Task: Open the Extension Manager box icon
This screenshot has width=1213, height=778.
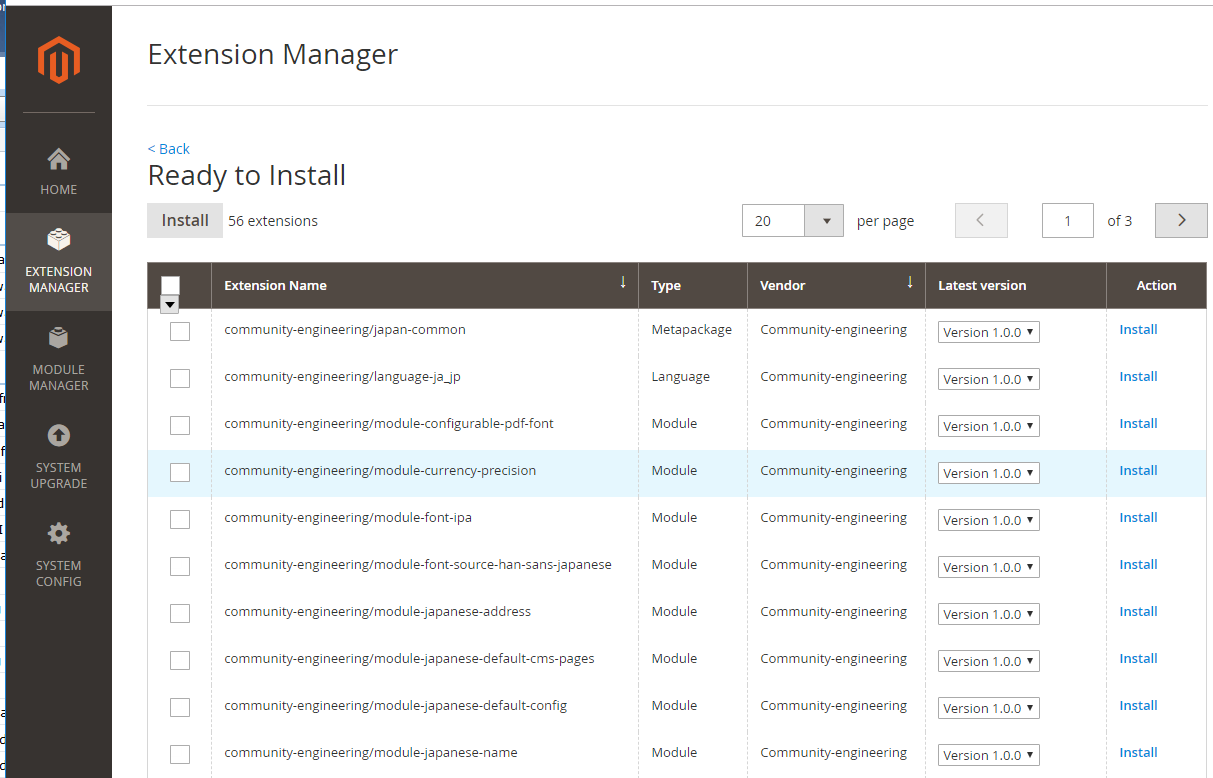Action: pyautogui.click(x=59, y=240)
